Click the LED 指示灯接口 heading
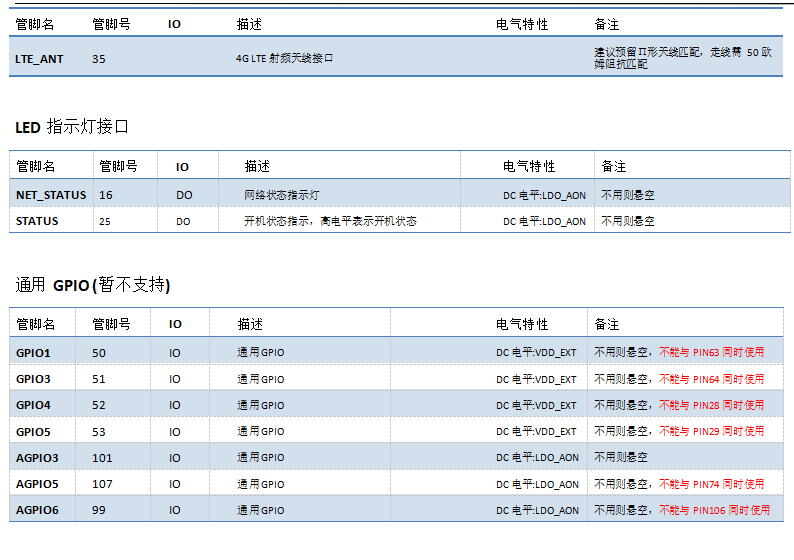 pyautogui.click(x=72, y=127)
